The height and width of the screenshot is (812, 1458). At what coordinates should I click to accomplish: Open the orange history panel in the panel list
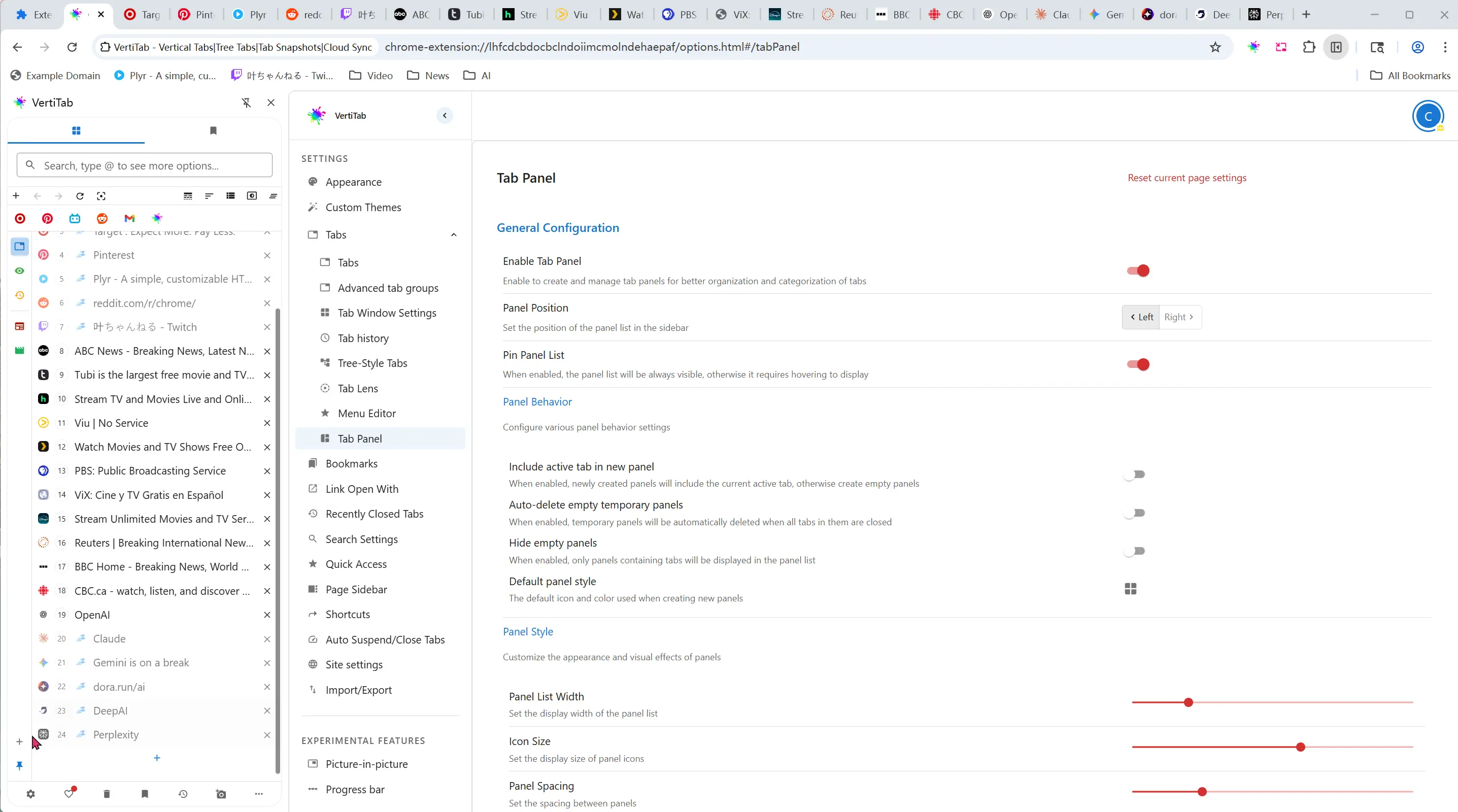tap(20, 295)
